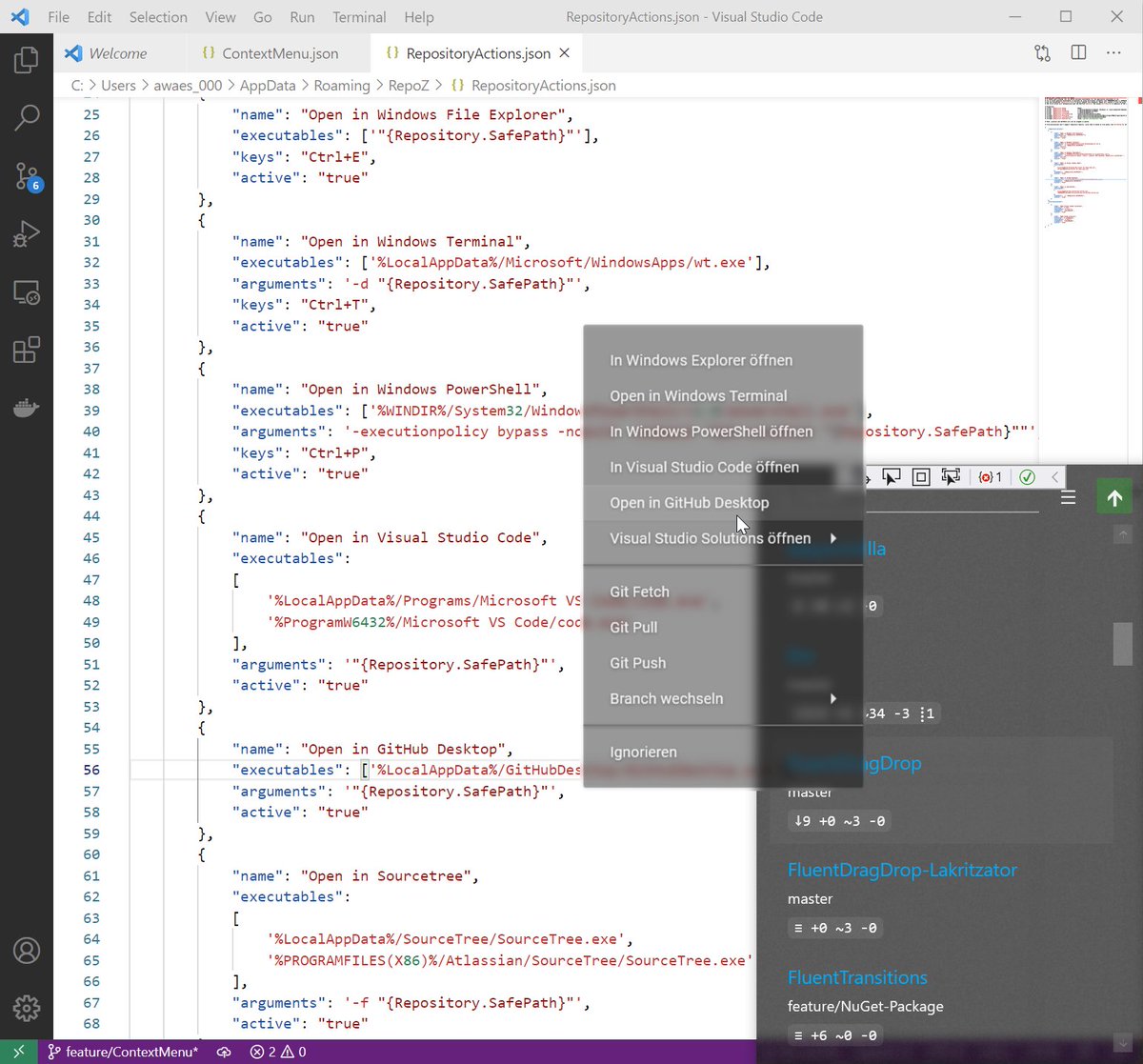
Task: Show errors and warnings in status bar
Action: coord(278,1052)
